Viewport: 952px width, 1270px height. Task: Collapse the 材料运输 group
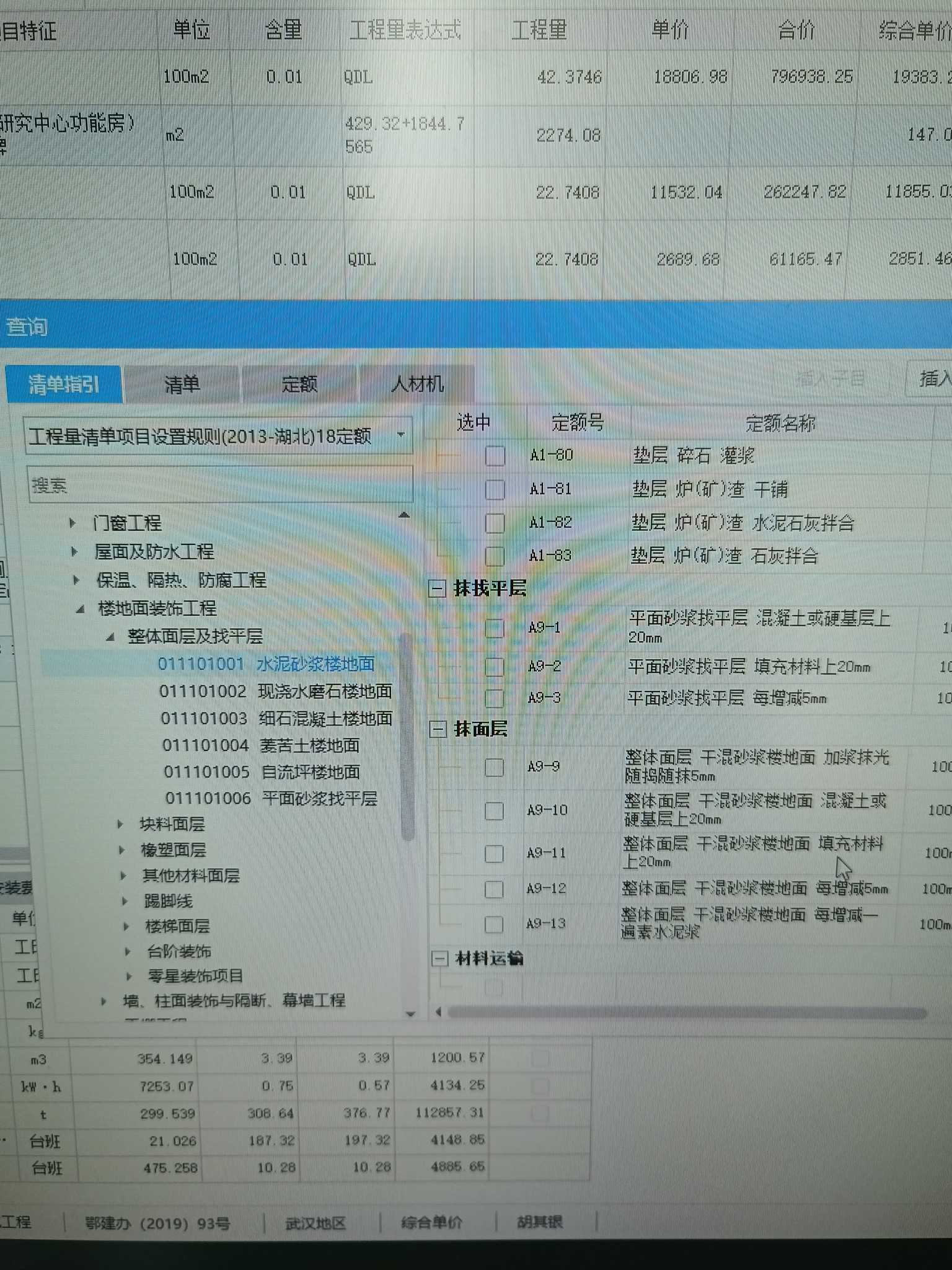click(439, 959)
